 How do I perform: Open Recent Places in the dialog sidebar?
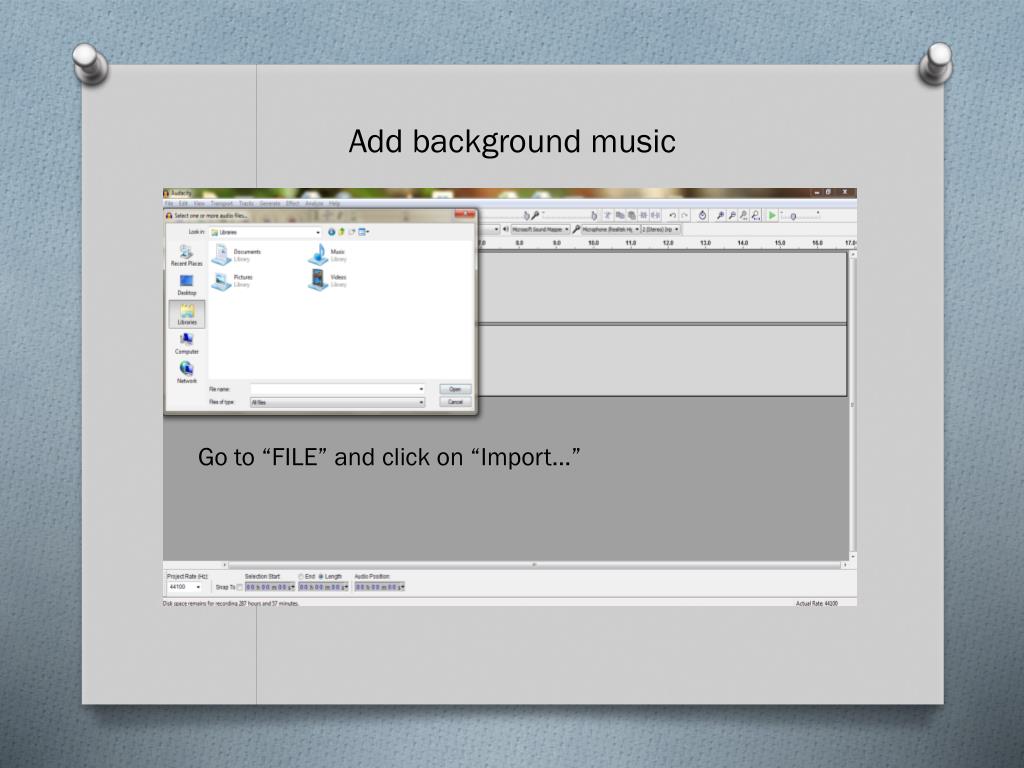click(187, 255)
